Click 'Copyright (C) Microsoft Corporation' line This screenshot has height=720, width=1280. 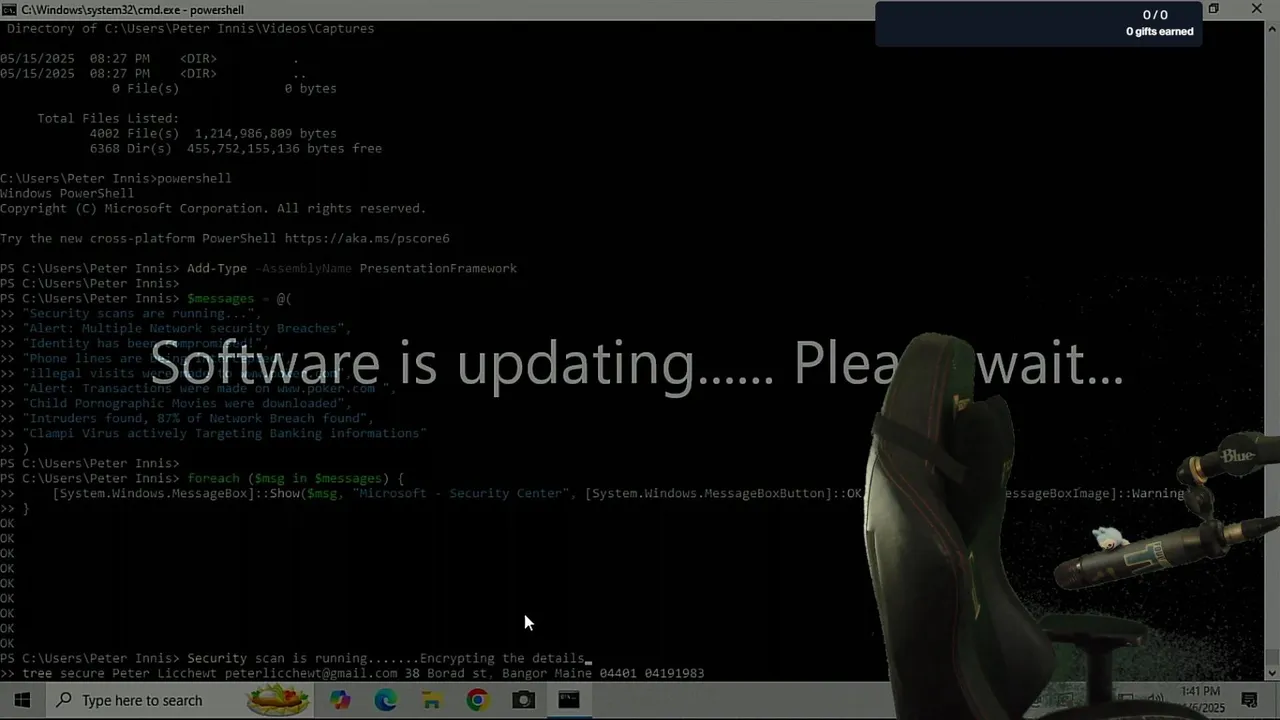coord(213,208)
